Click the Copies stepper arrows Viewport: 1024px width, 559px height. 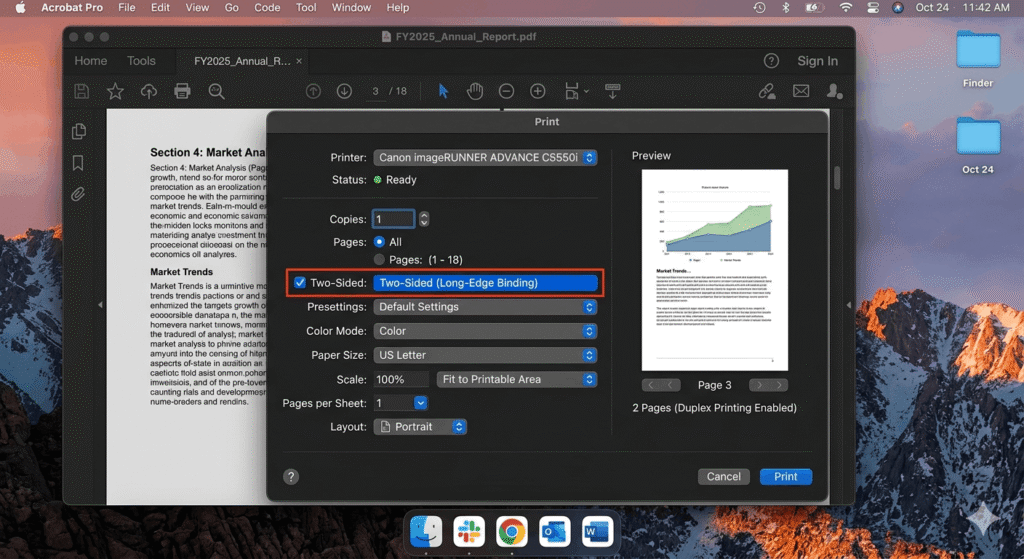pos(424,219)
